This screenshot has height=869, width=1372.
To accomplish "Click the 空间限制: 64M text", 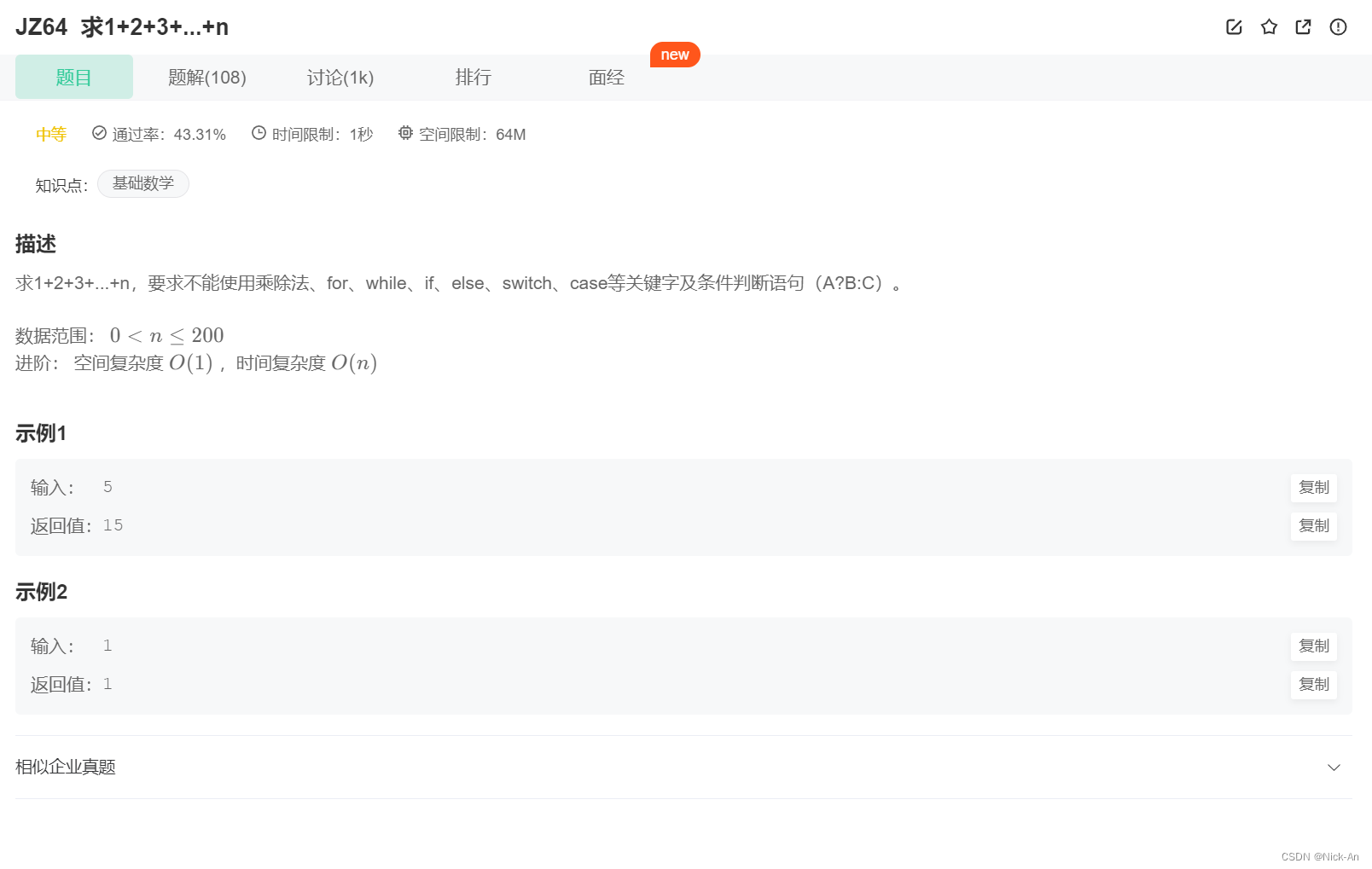I will point(472,135).
